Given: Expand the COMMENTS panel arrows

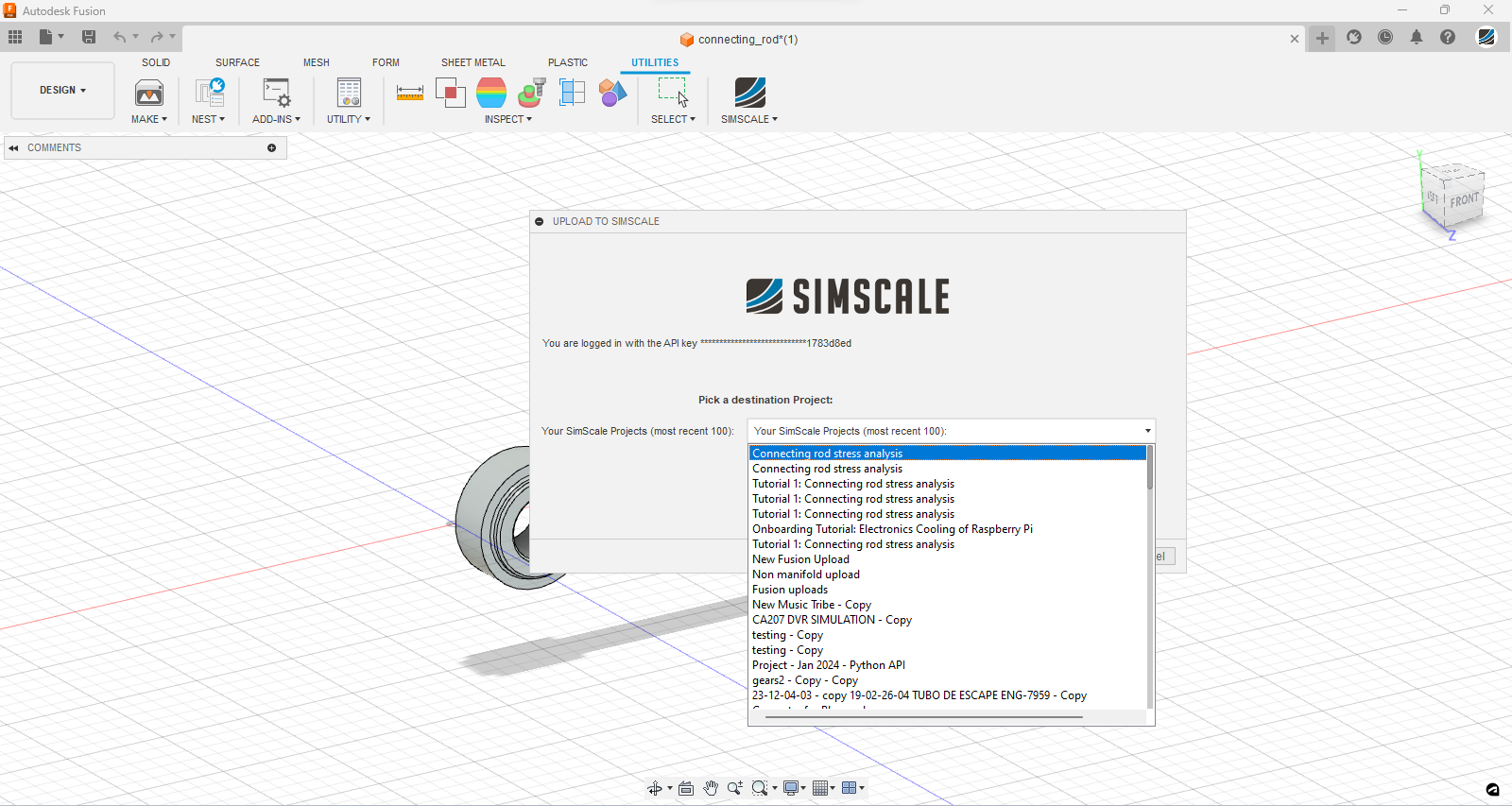Looking at the screenshot, I should 13,148.
